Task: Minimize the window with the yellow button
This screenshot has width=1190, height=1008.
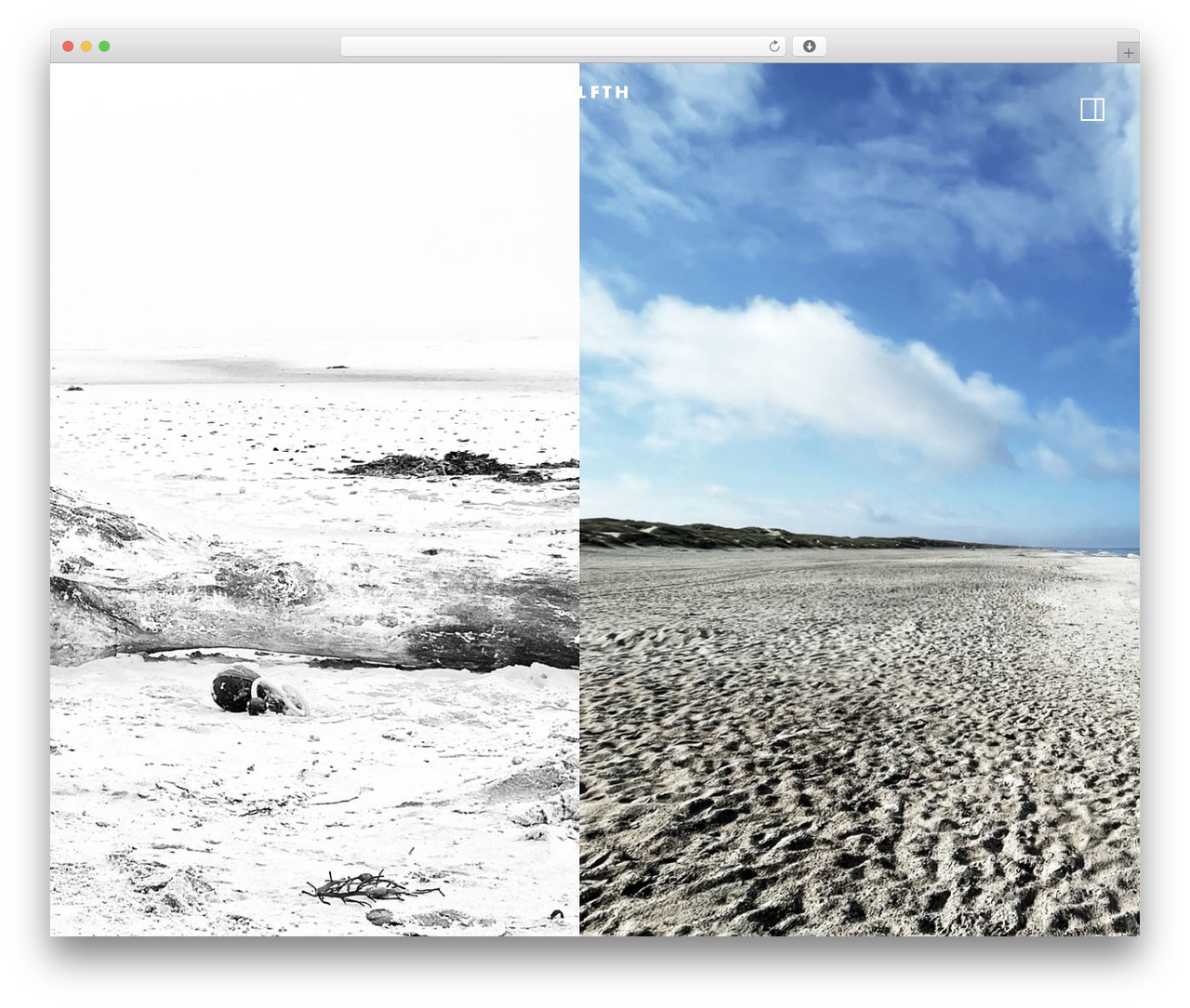Action: [x=86, y=46]
